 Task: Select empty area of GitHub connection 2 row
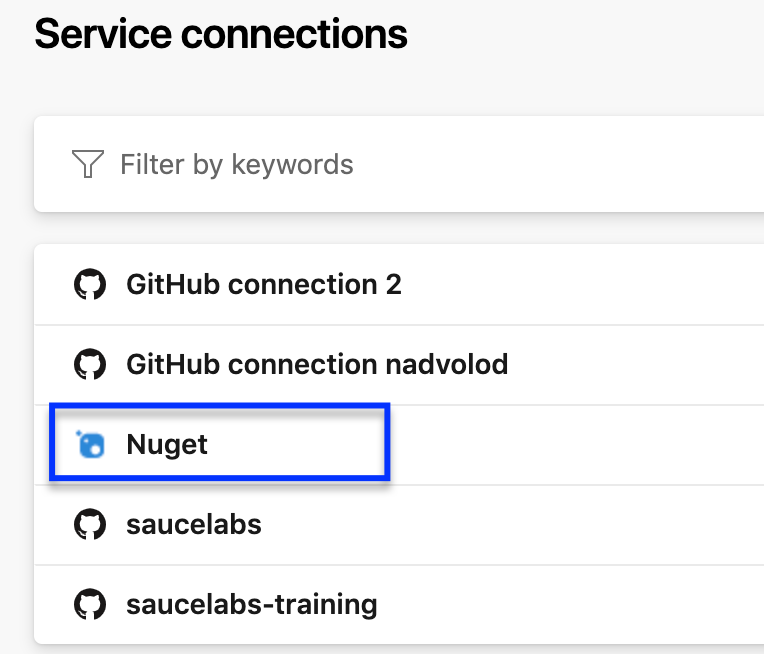[x=585, y=285]
